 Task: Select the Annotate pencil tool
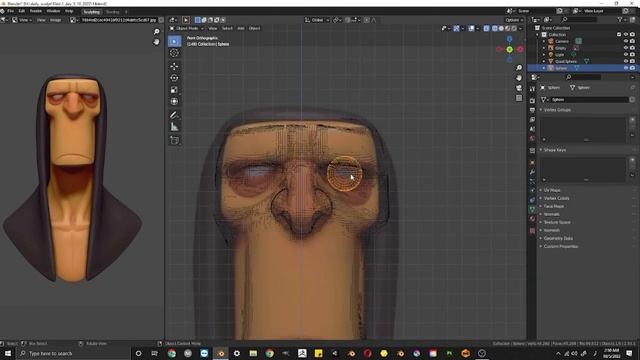[x=174, y=115]
